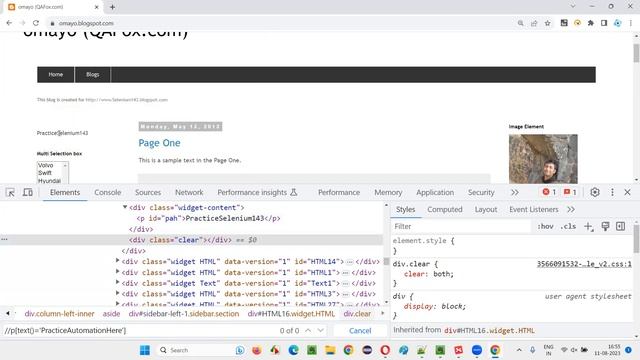Click the Styles Filter input field
This screenshot has width=640, height=360.
(x=461, y=226)
